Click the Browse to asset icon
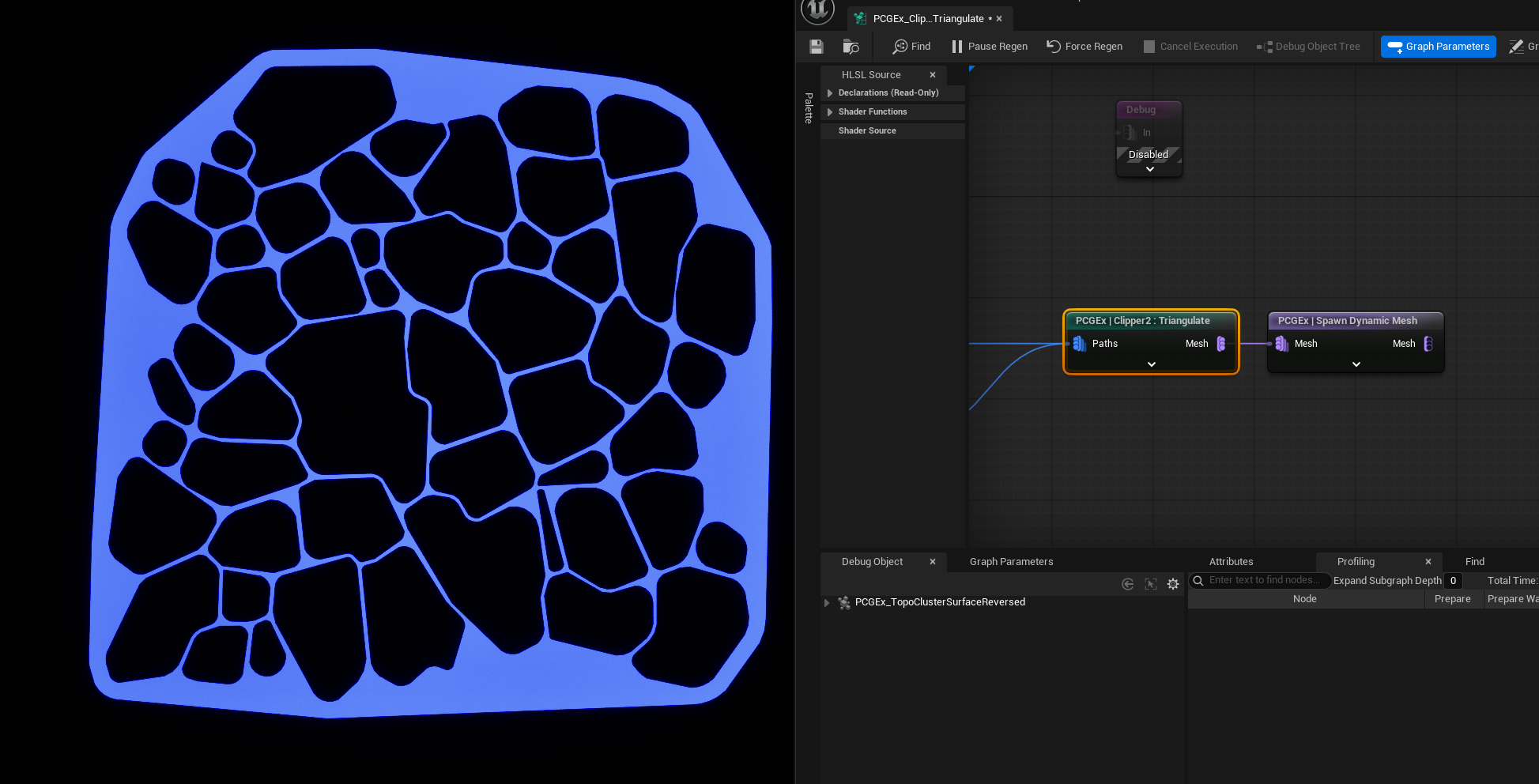This screenshot has height=784, width=1539. pyautogui.click(x=851, y=47)
